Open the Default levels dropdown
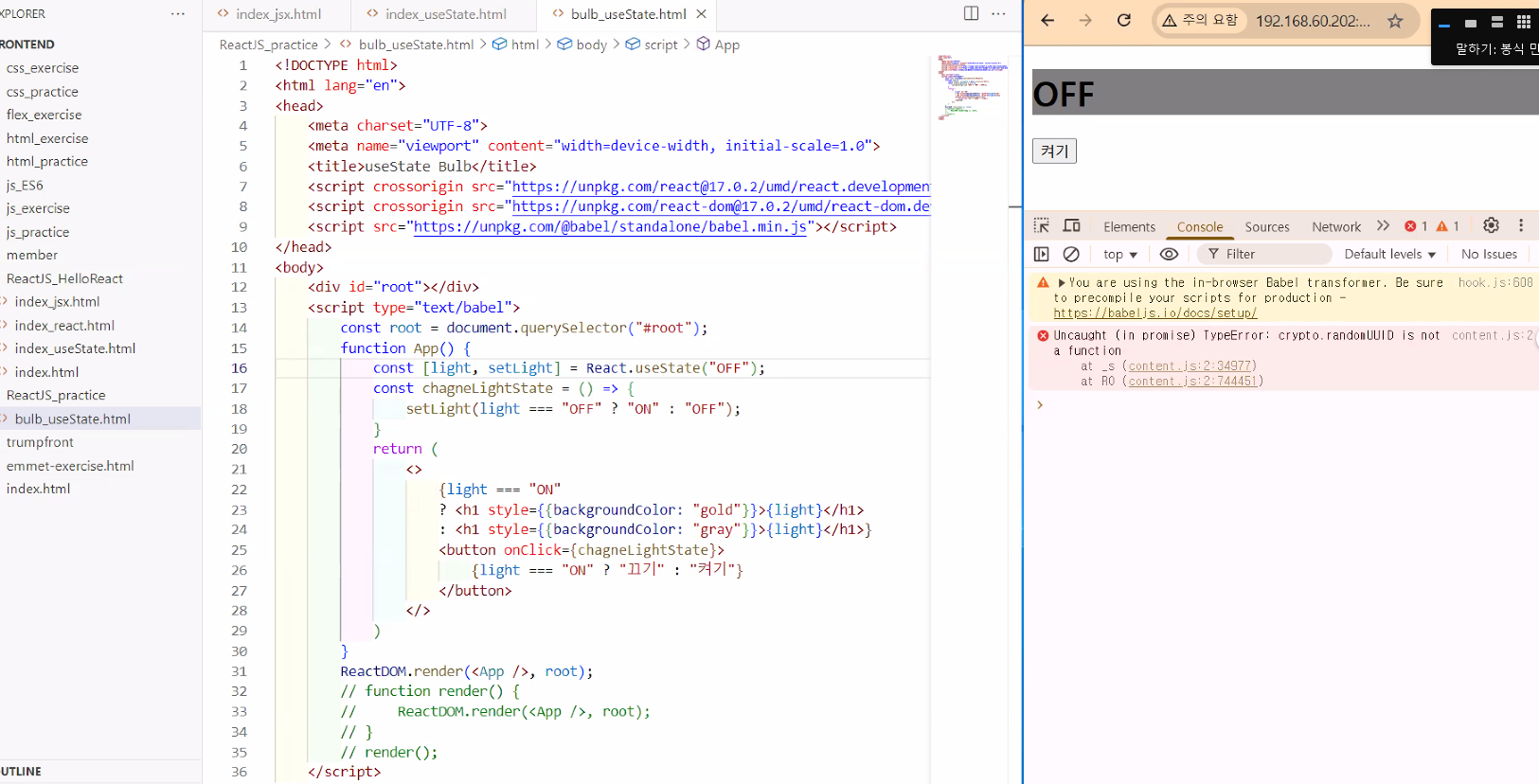The width and height of the screenshot is (1539, 784). tap(1389, 255)
